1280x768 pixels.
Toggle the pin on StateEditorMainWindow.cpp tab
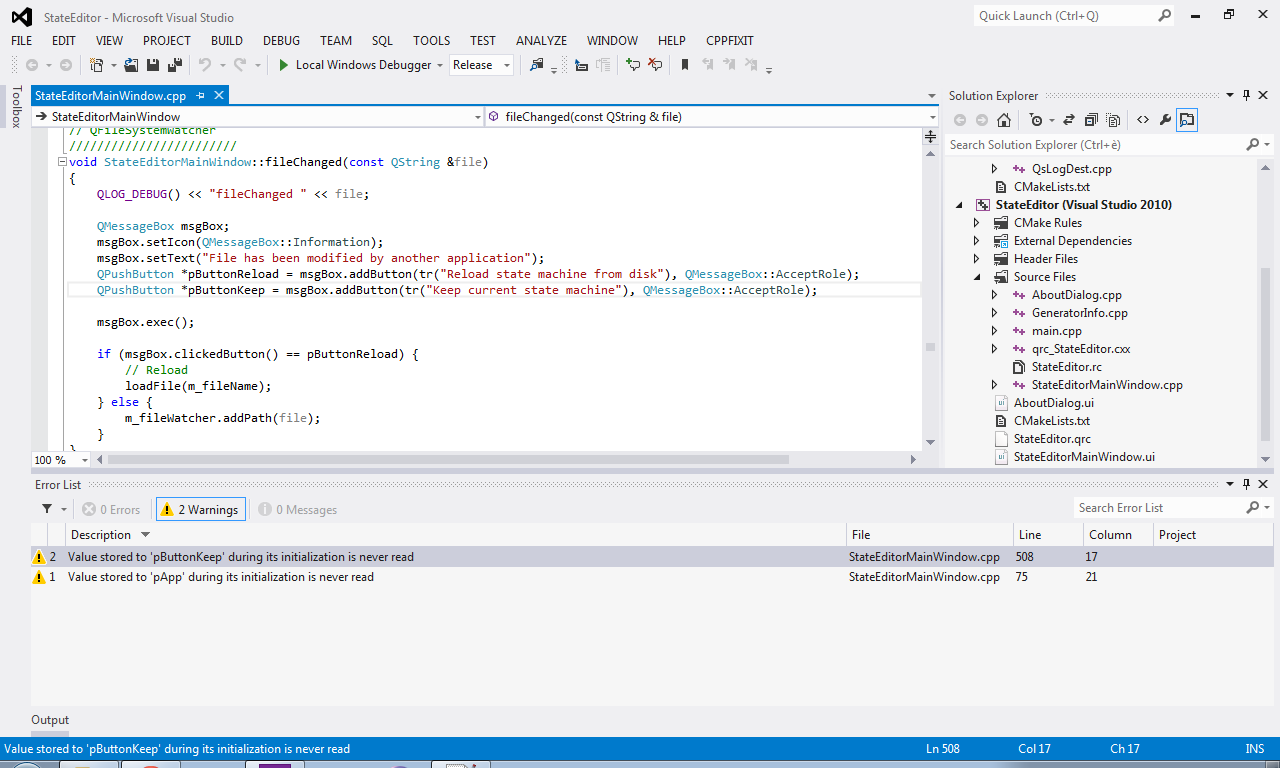click(x=200, y=96)
